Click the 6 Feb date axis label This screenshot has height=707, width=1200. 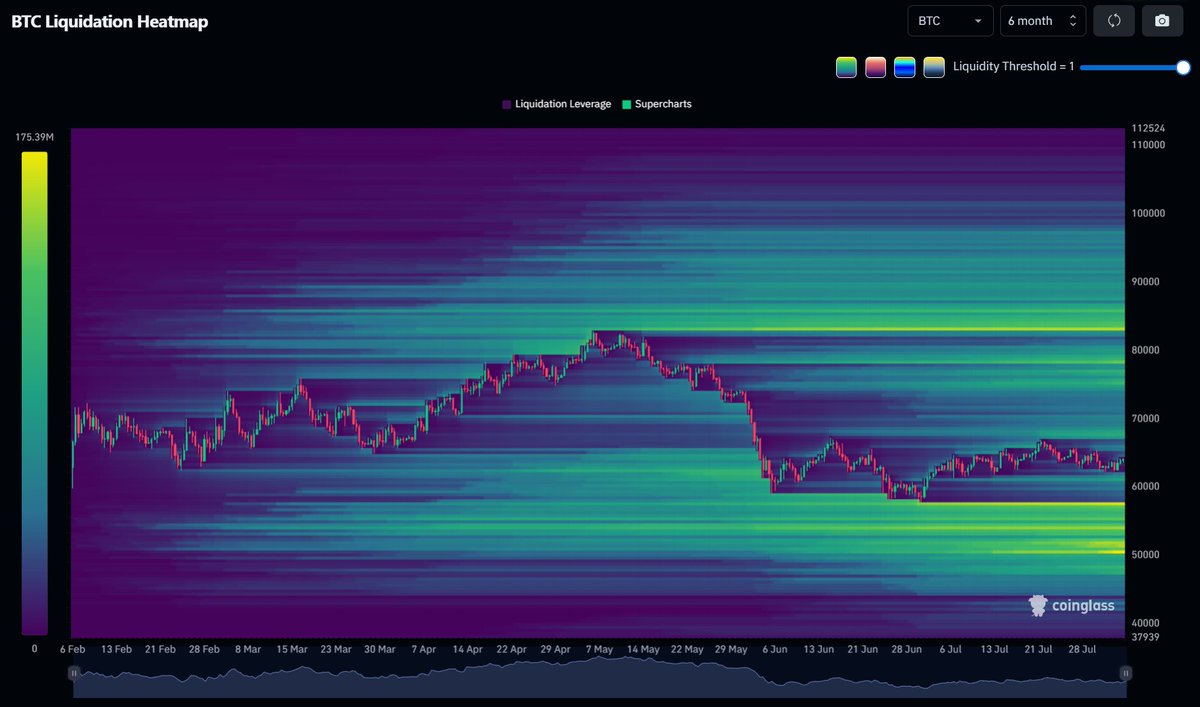pos(73,649)
